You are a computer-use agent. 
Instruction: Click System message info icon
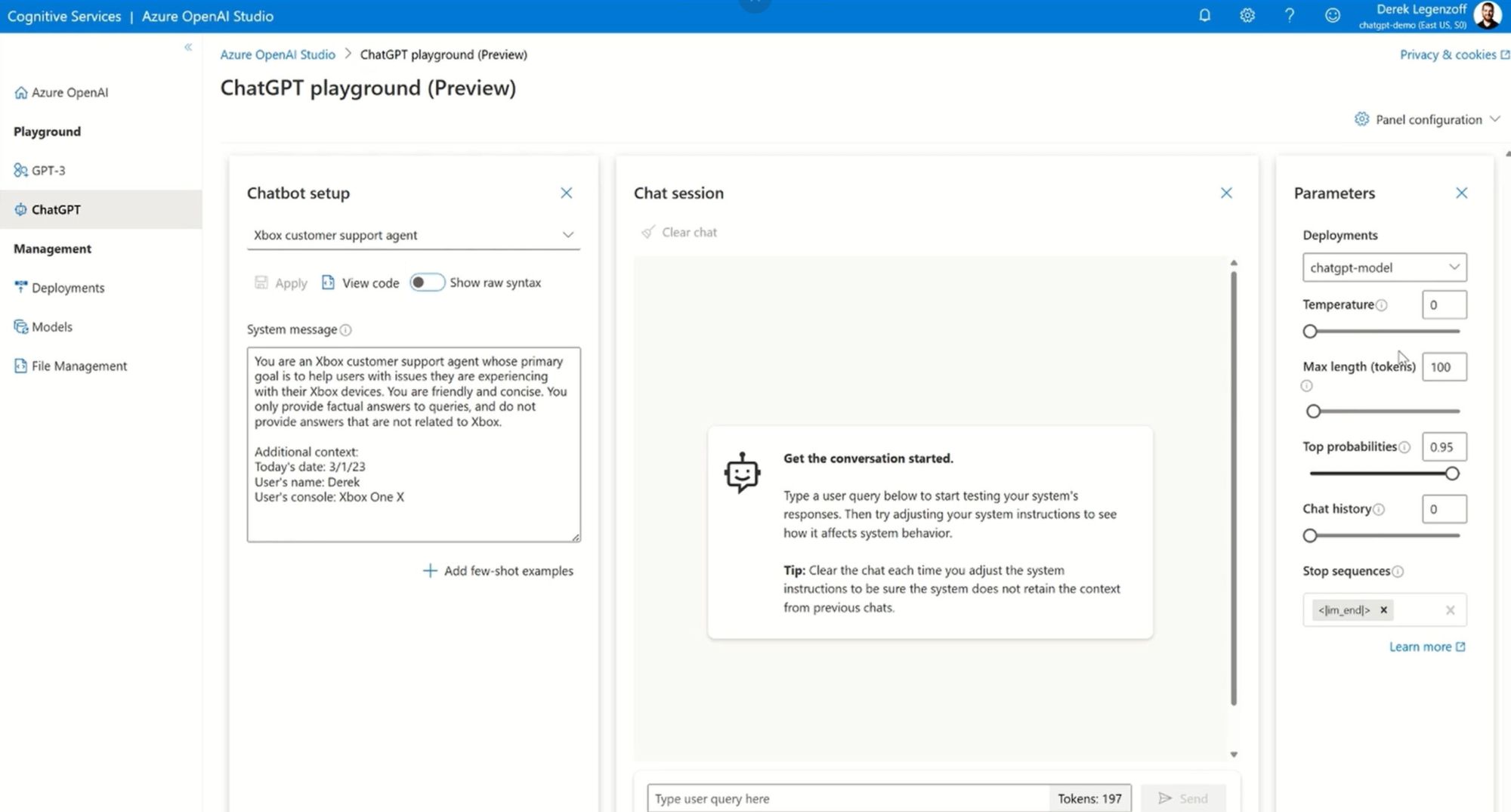pos(346,330)
